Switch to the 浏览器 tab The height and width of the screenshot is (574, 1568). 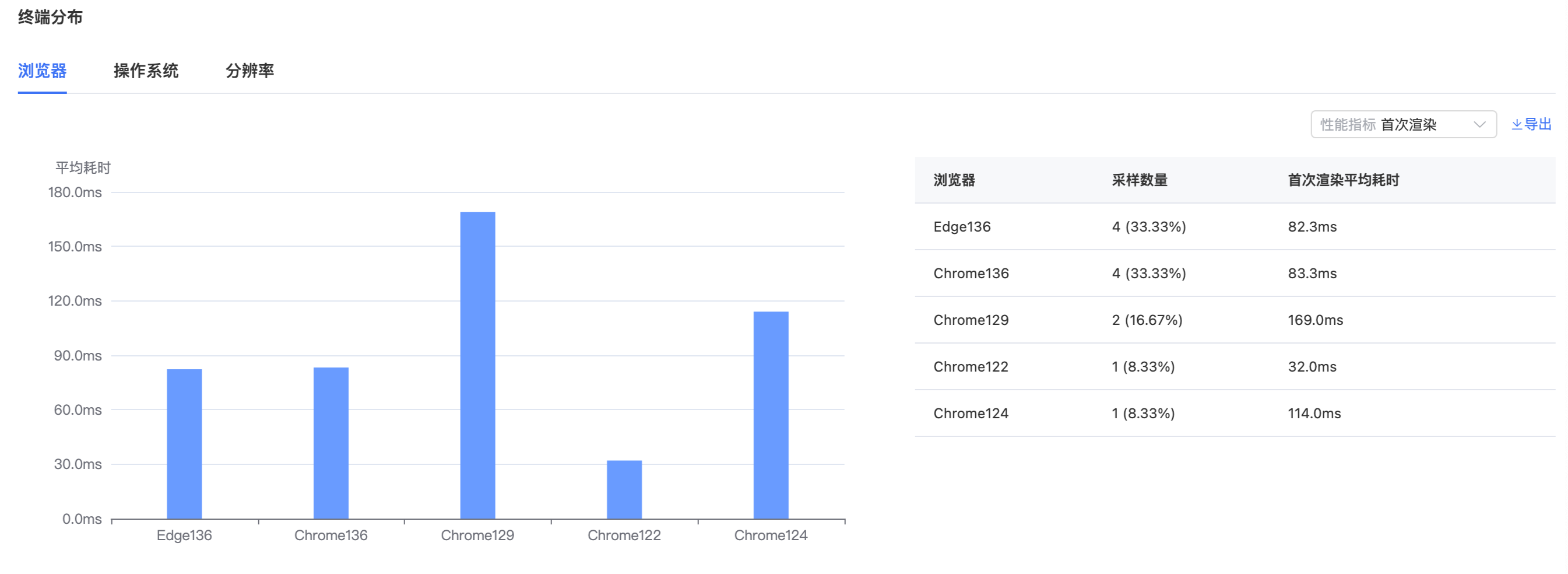42,71
